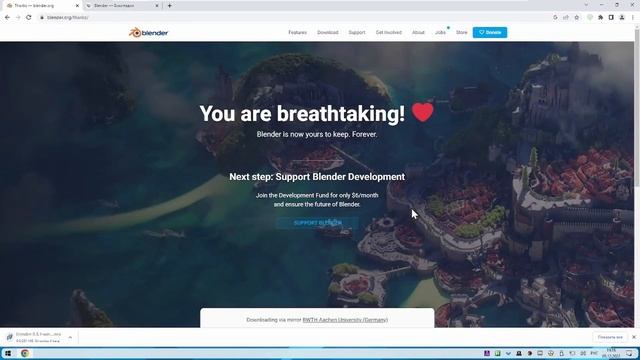Open the Extensions puzzle icon

pyautogui.click(x=600, y=17)
